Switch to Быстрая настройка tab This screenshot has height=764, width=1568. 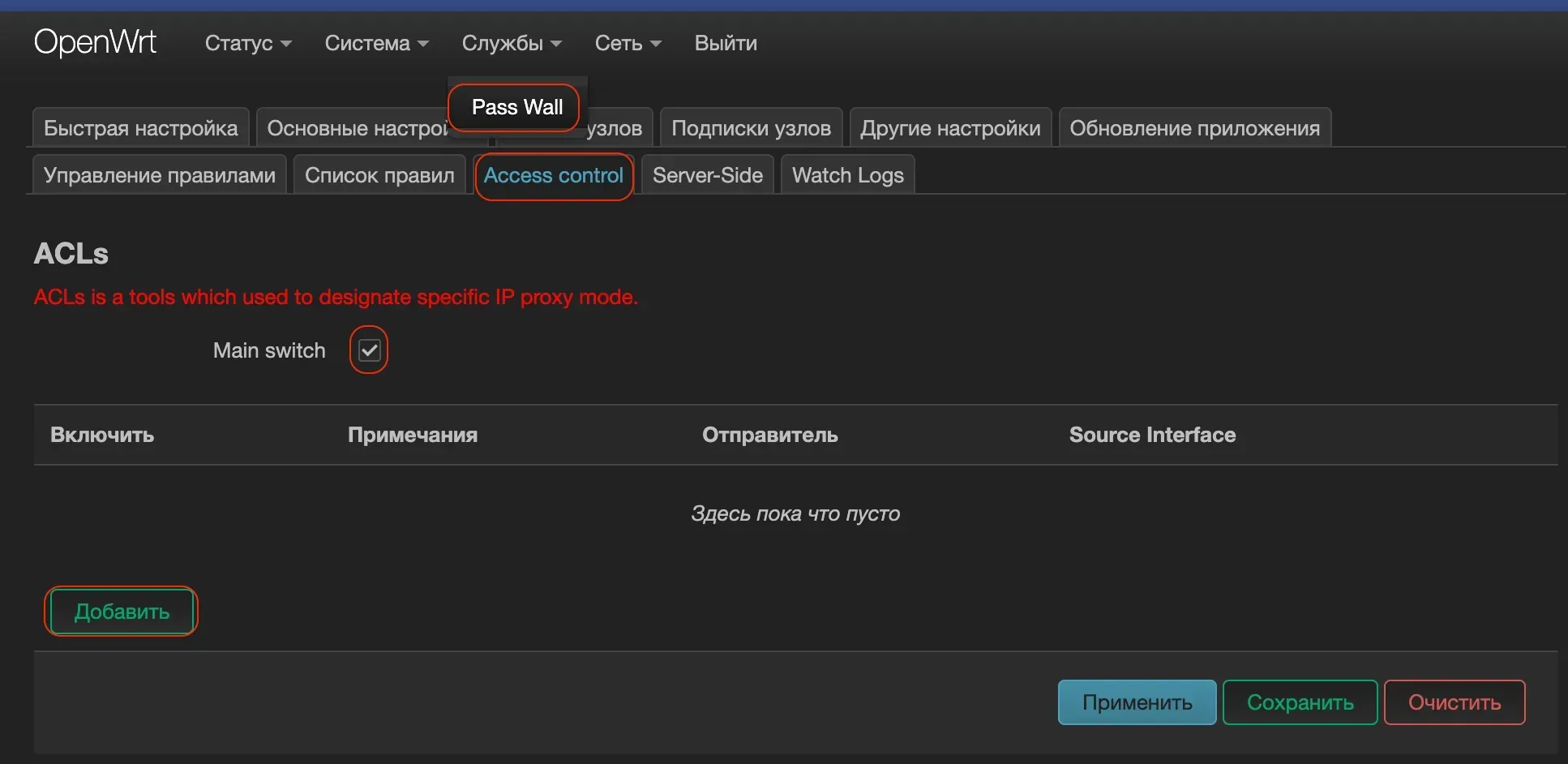[140, 128]
